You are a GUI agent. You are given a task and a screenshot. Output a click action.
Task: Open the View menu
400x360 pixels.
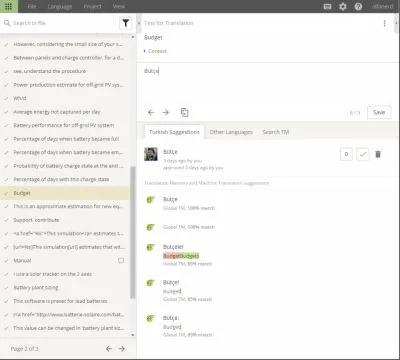click(119, 6)
